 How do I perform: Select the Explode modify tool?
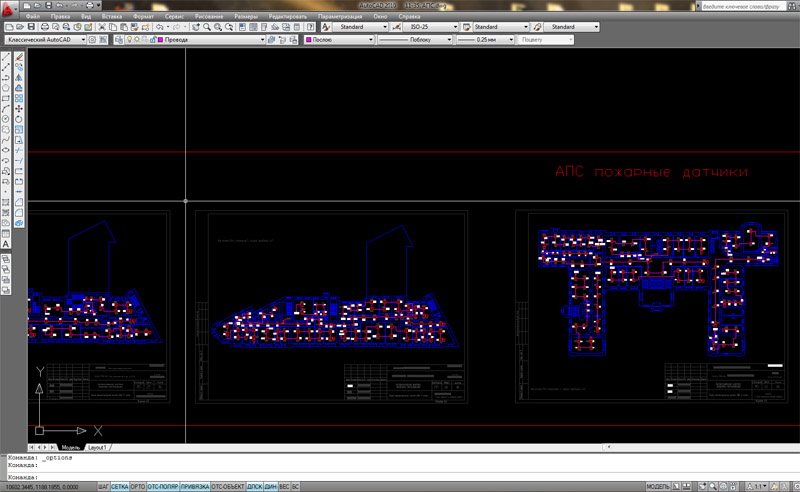click(19, 223)
